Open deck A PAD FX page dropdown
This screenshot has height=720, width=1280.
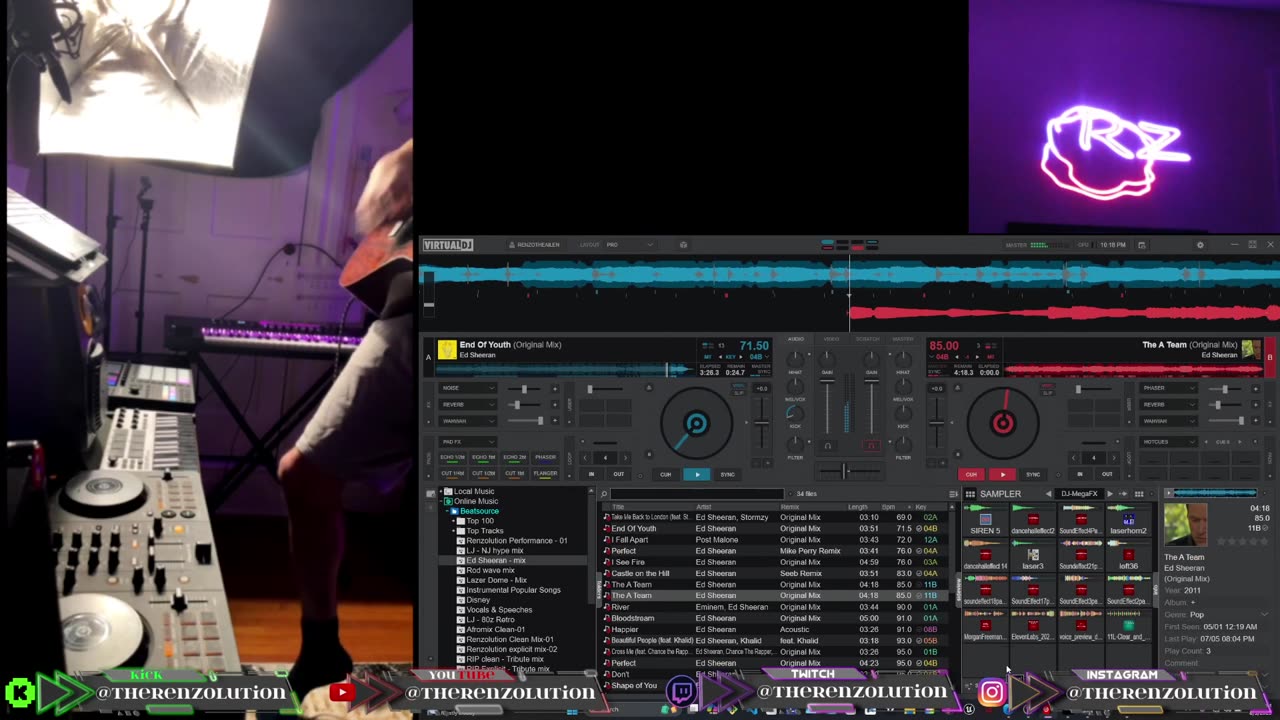click(x=467, y=441)
